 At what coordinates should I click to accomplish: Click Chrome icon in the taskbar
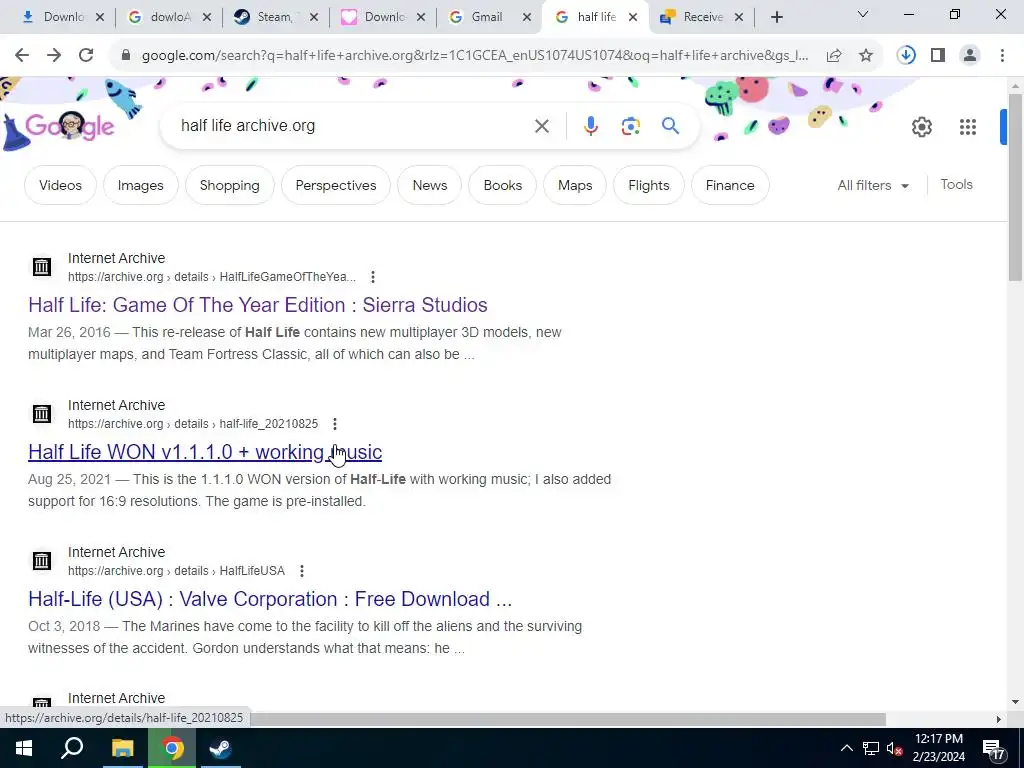coord(172,748)
